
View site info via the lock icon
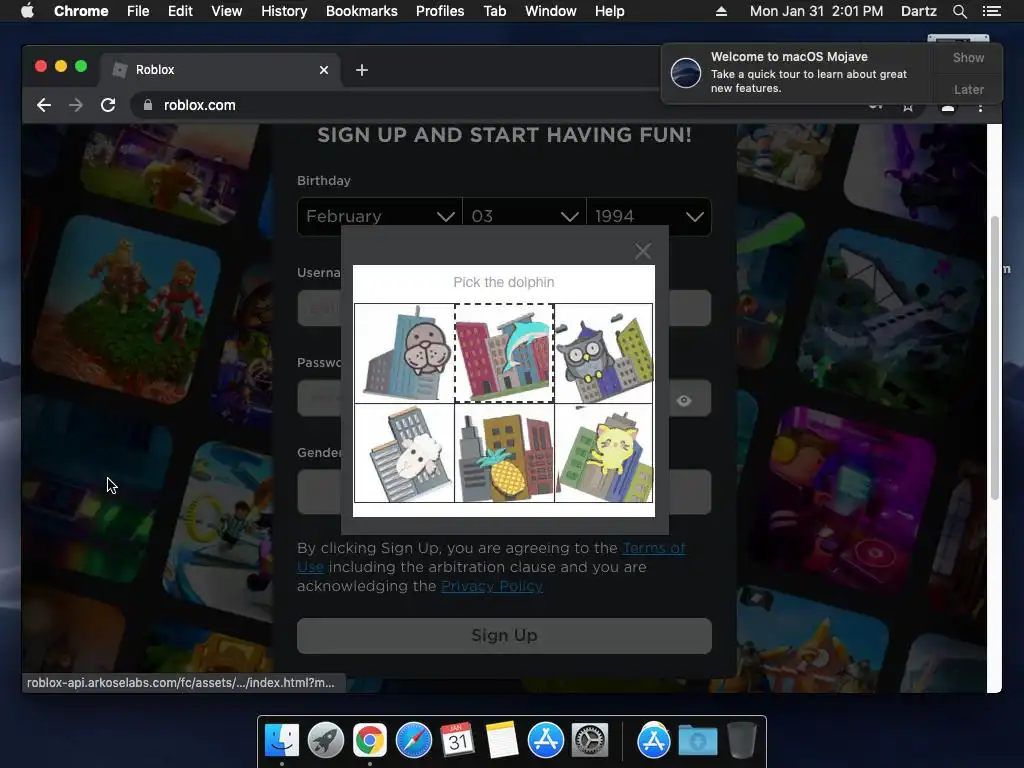(x=148, y=105)
